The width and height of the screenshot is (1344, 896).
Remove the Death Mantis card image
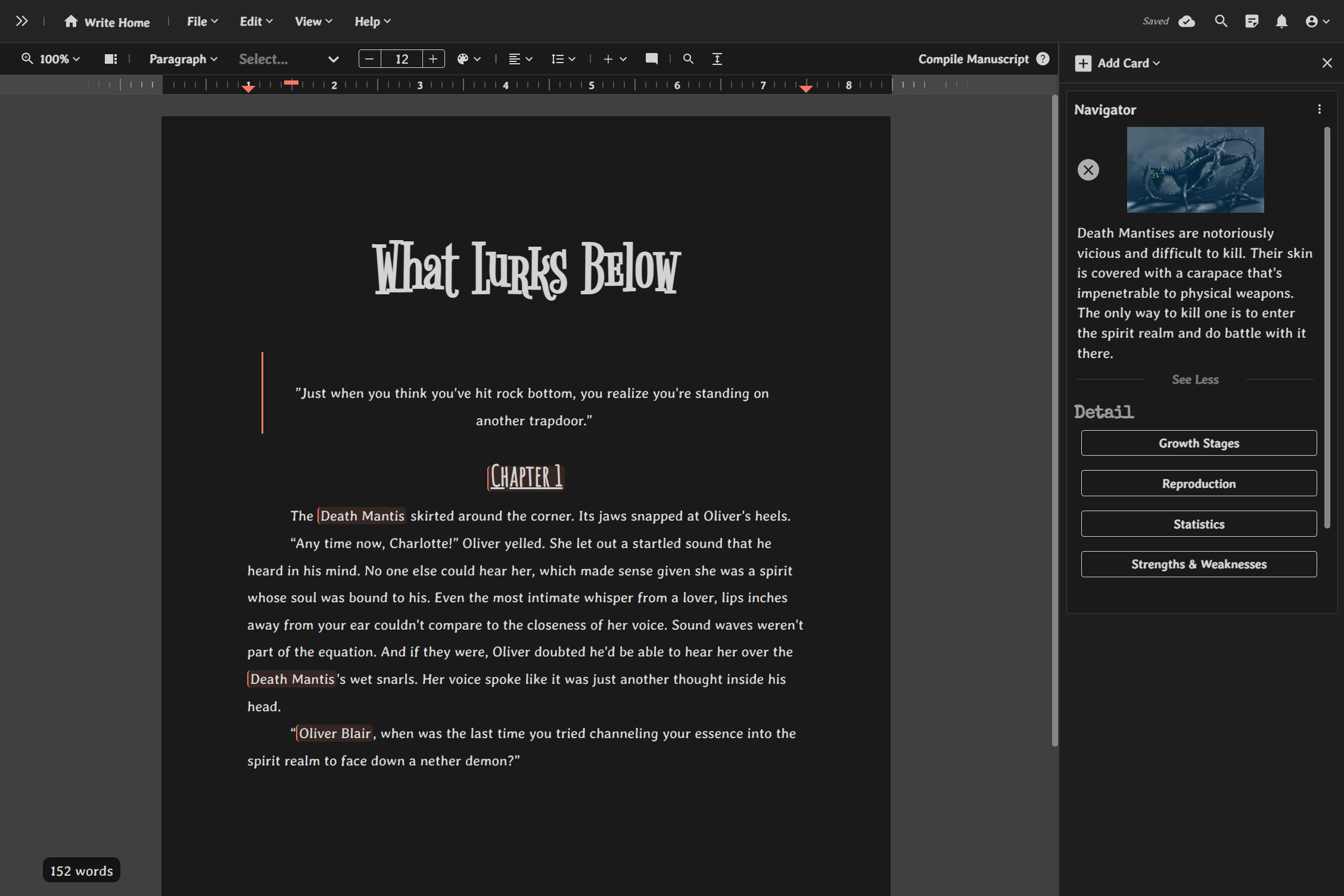1088,170
